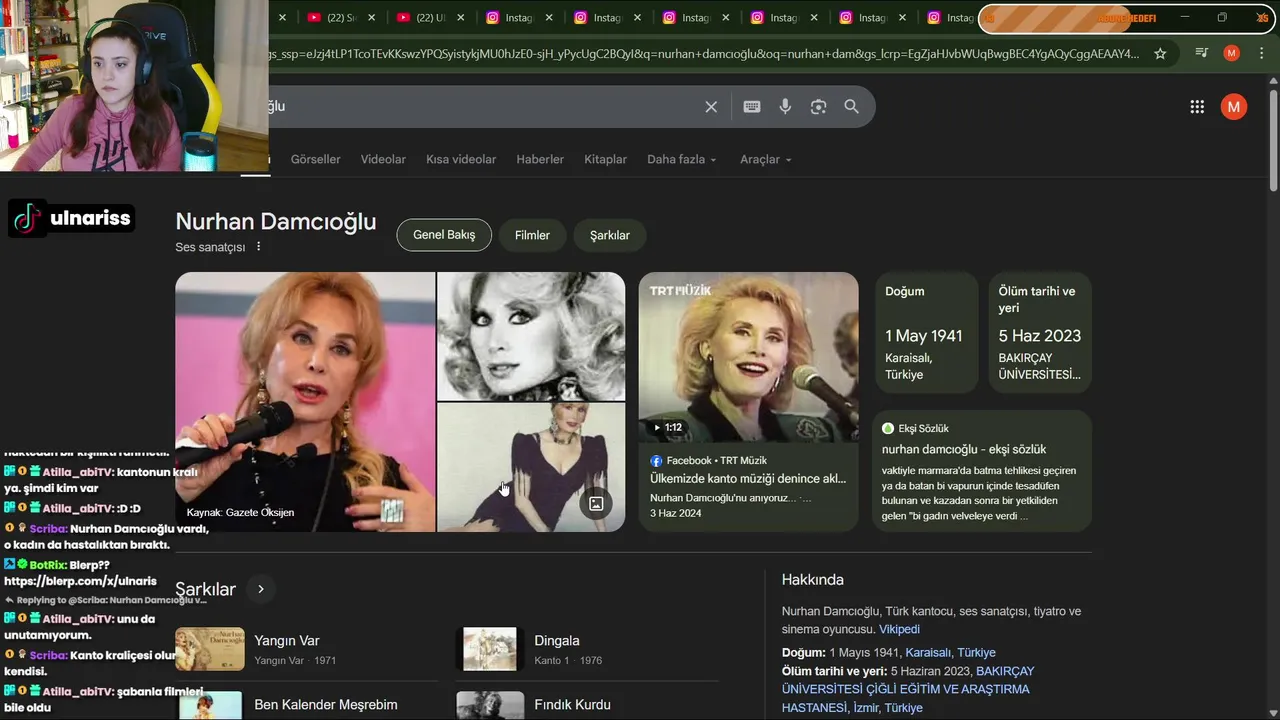Open Ülkemizde kanto müziği video title

748,479
